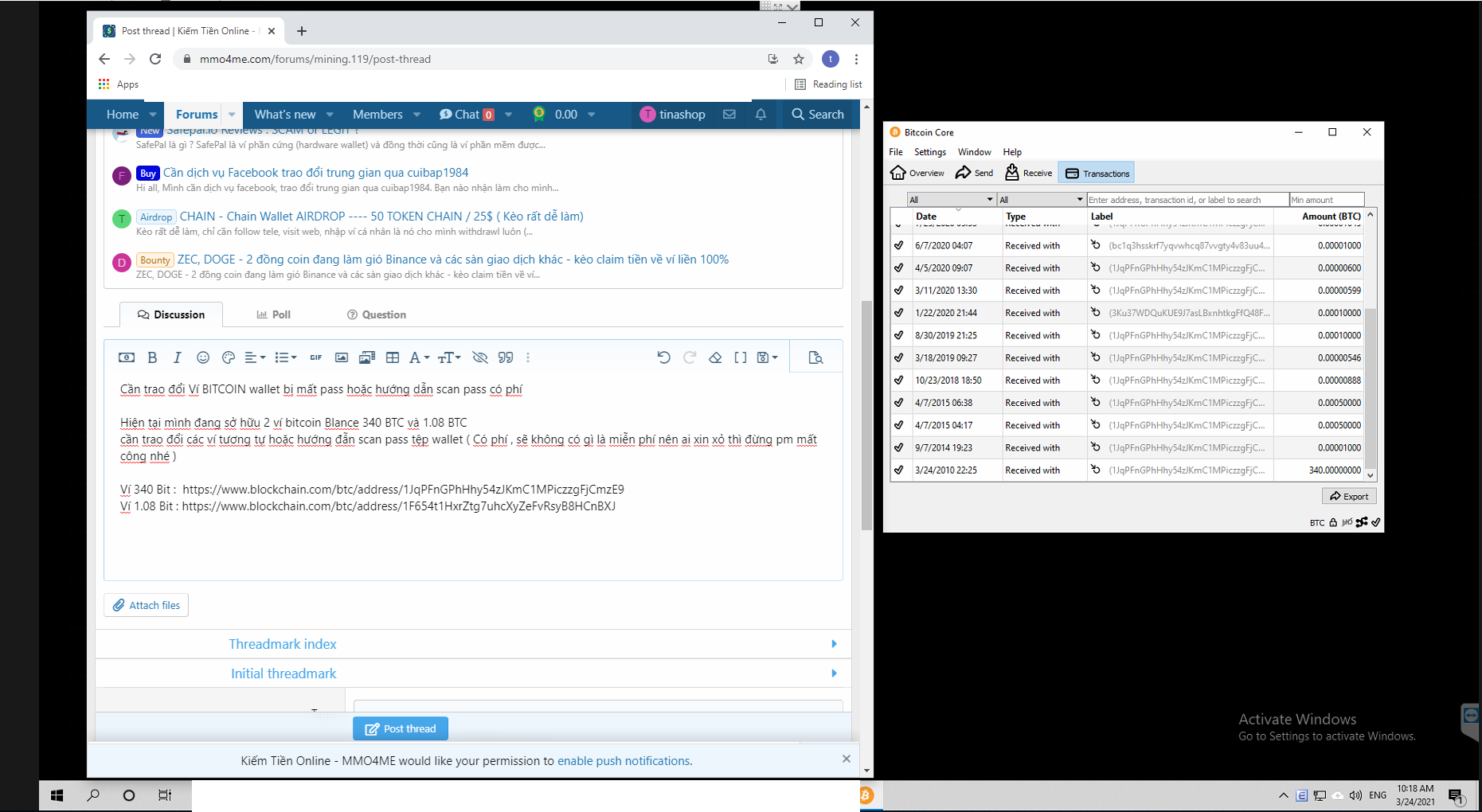Open the ZEC, DOGE bounty thread link
This screenshot has width=1482, height=812.
tap(453, 260)
